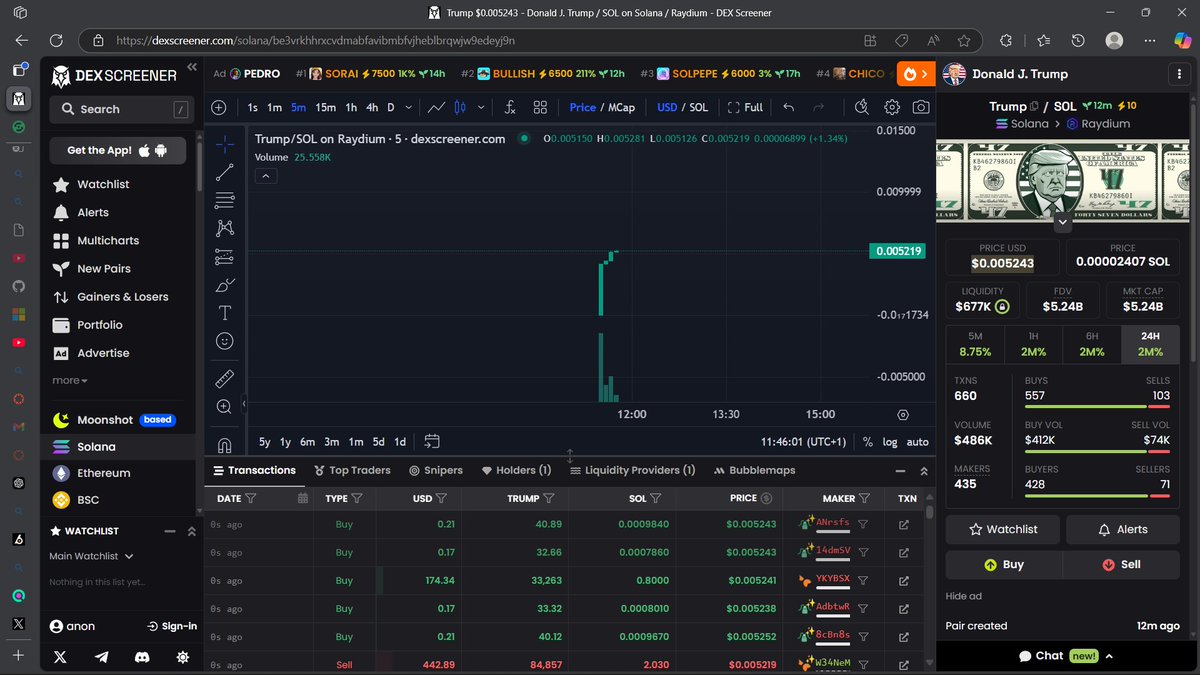Open the Telegram link in sidebar footer
Viewport: 1200px width, 675px height.
point(101,657)
